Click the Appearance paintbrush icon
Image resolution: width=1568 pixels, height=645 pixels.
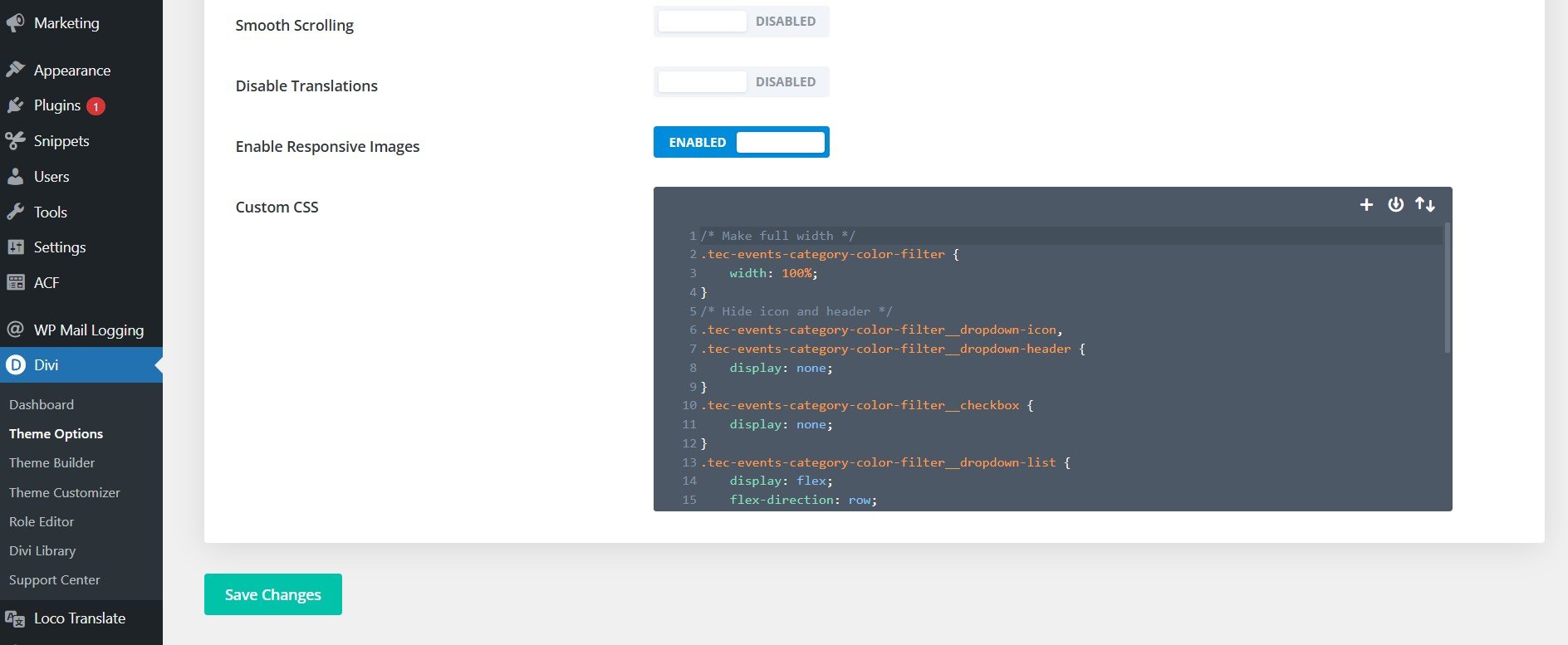[x=15, y=71]
